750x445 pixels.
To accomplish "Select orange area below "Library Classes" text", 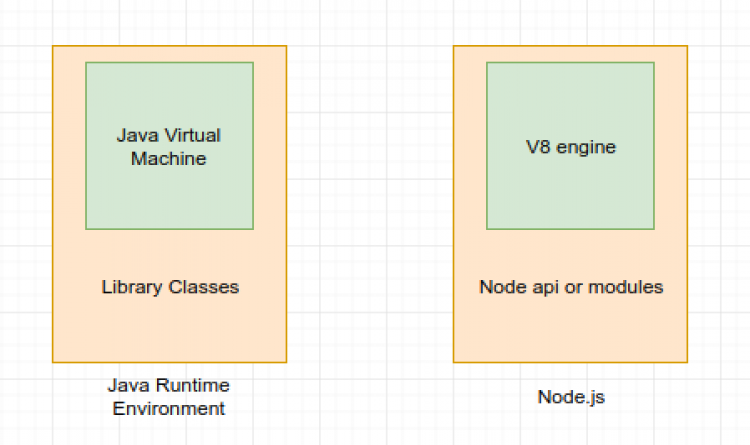I will 170,330.
